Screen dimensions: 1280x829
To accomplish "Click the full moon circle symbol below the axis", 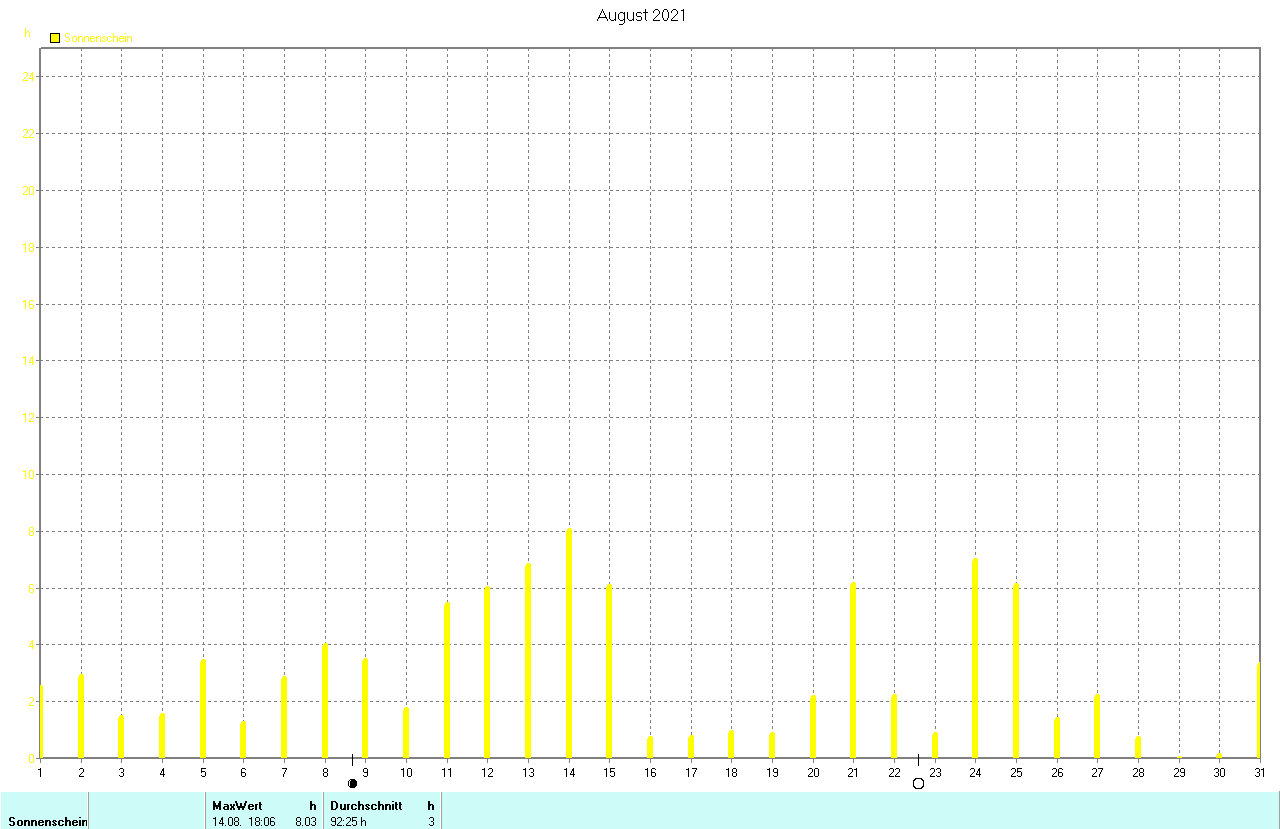I will pos(918,783).
